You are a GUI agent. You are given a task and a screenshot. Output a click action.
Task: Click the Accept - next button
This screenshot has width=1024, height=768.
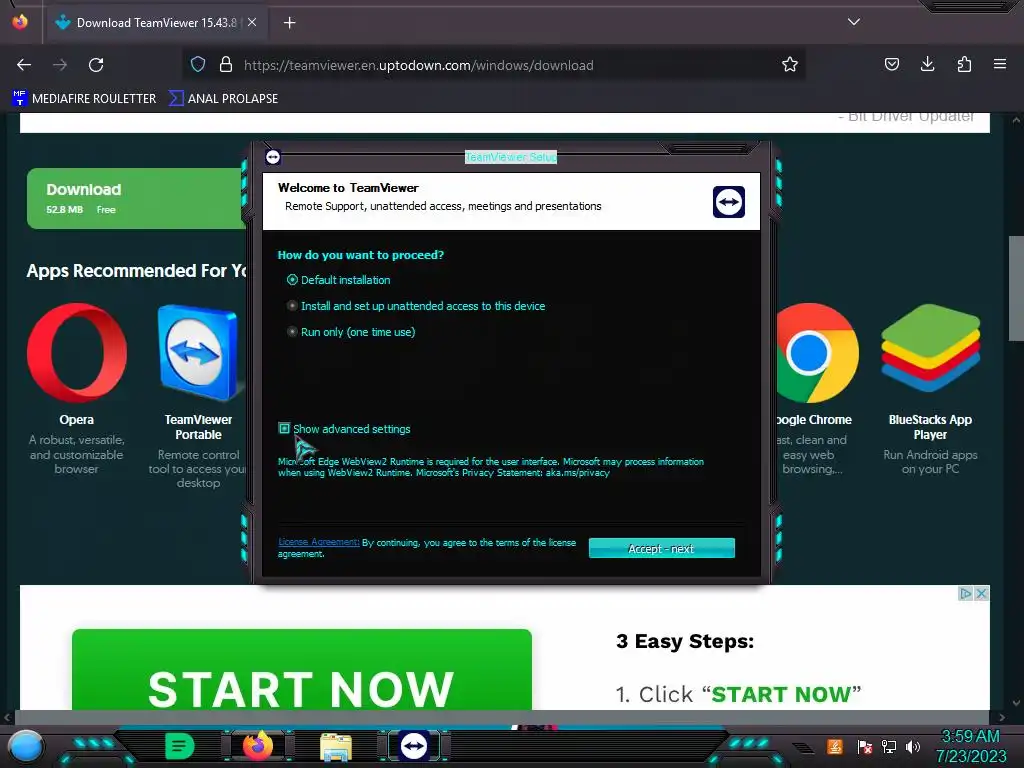(662, 549)
